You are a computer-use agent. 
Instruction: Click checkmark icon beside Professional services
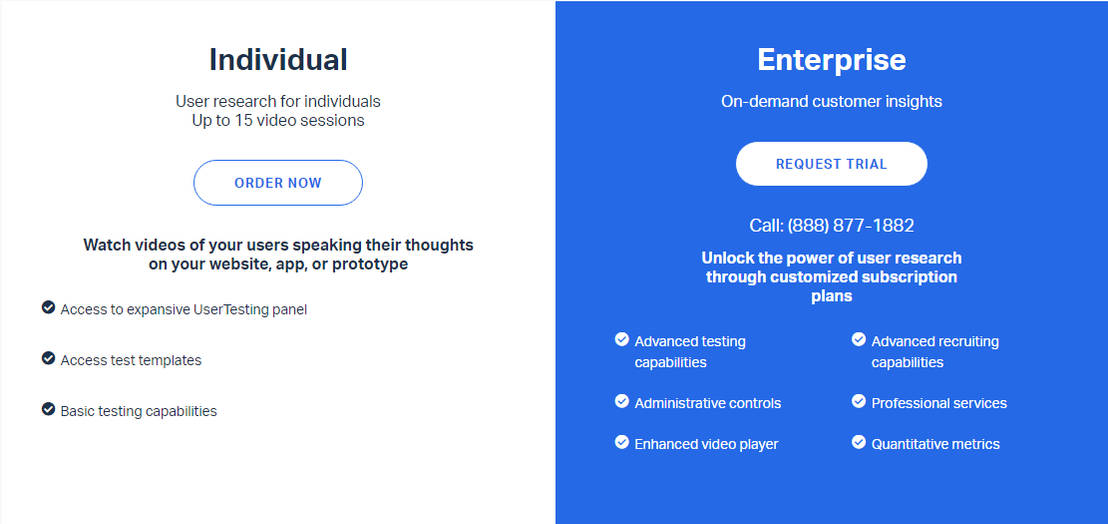click(x=858, y=401)
